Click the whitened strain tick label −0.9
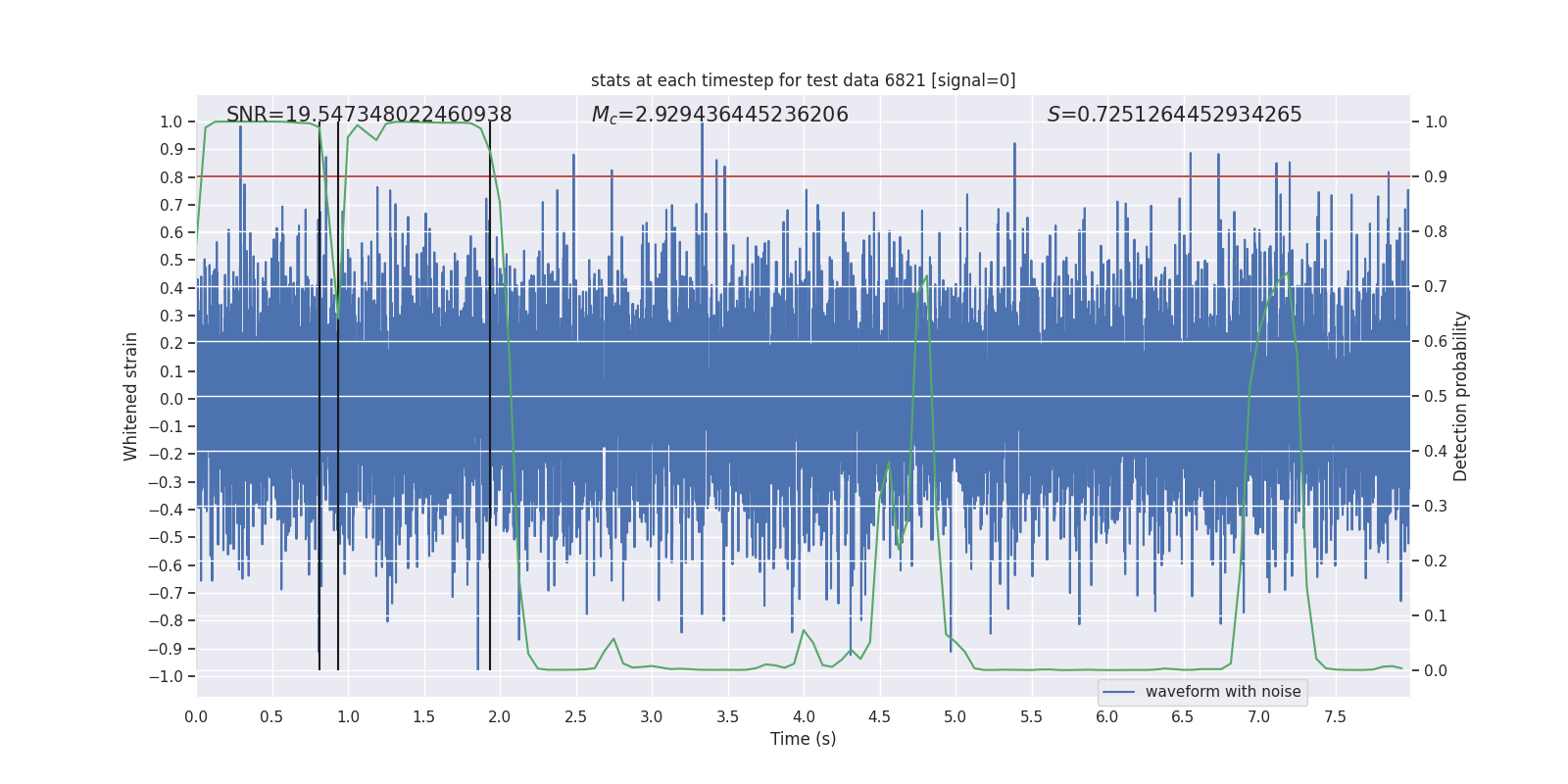The height and width of the screenshot is (784, 1568). click(x=166, y=649)
